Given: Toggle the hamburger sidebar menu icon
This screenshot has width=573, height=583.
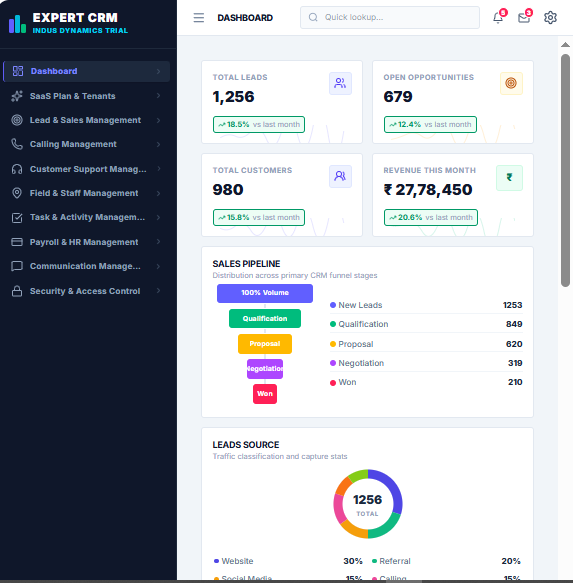Looking at the screenshot, I should point(199,17).
